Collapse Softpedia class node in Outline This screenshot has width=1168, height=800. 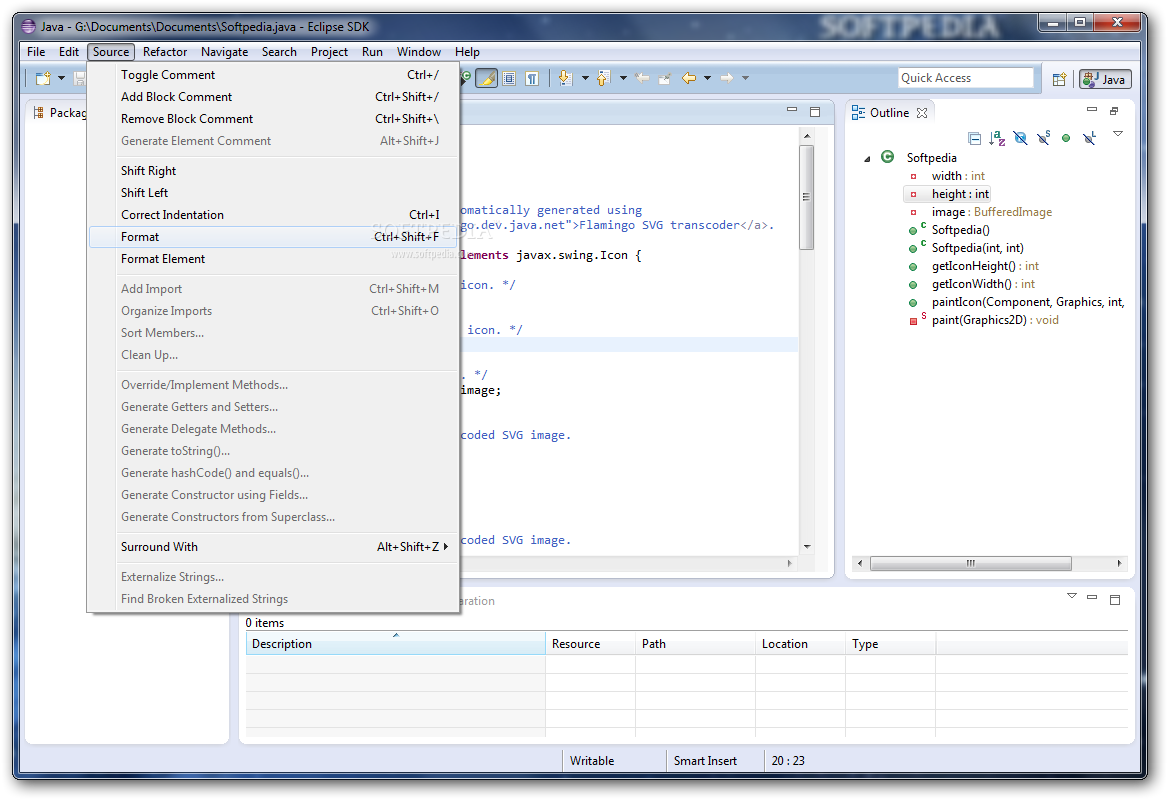point(867,159)
